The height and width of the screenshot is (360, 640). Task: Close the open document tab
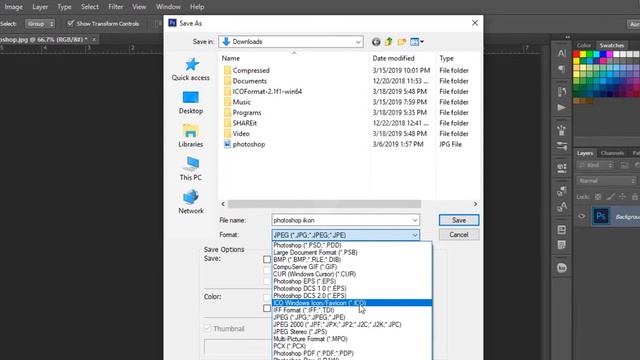[94, 40]
